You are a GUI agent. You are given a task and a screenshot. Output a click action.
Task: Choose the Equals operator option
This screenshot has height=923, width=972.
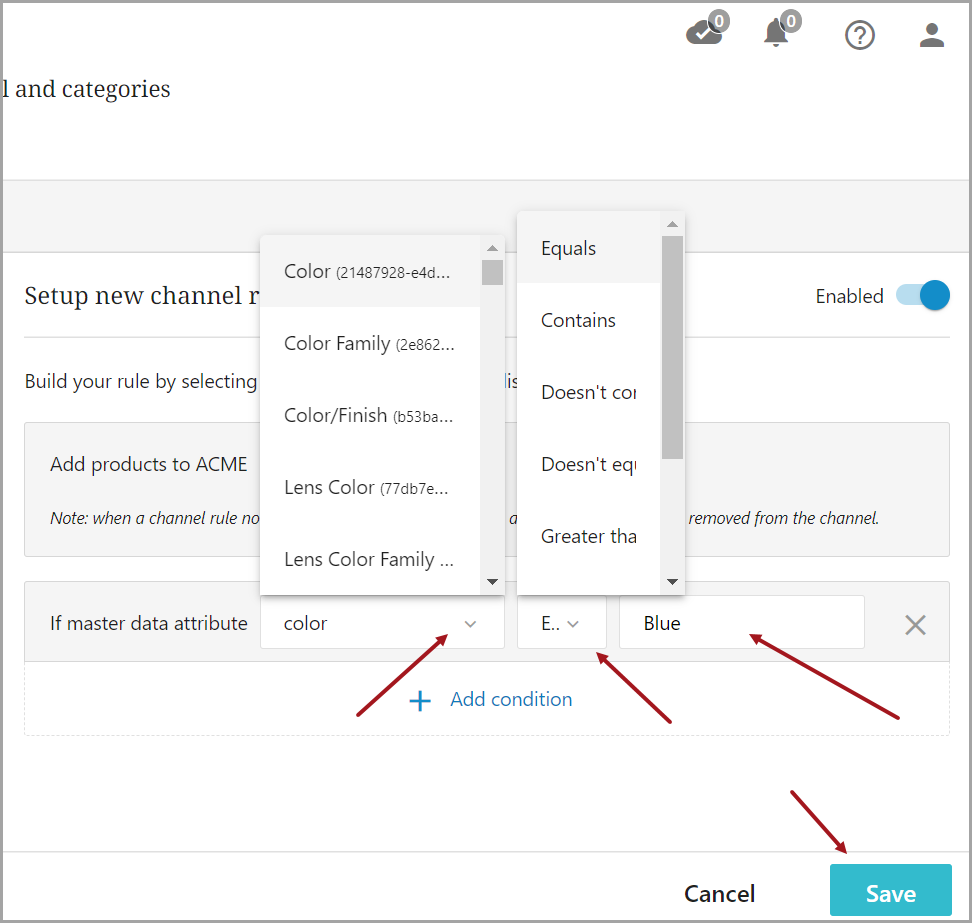click(570, 249)
